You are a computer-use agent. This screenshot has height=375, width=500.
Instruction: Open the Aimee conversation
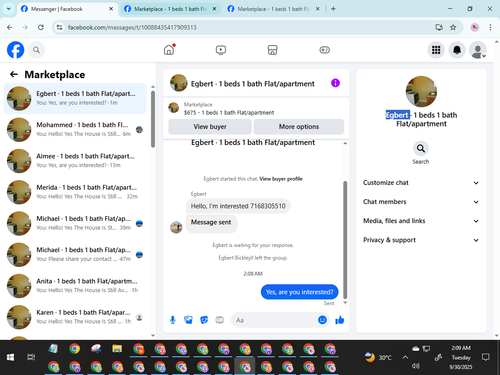click(x=75, y=161)
